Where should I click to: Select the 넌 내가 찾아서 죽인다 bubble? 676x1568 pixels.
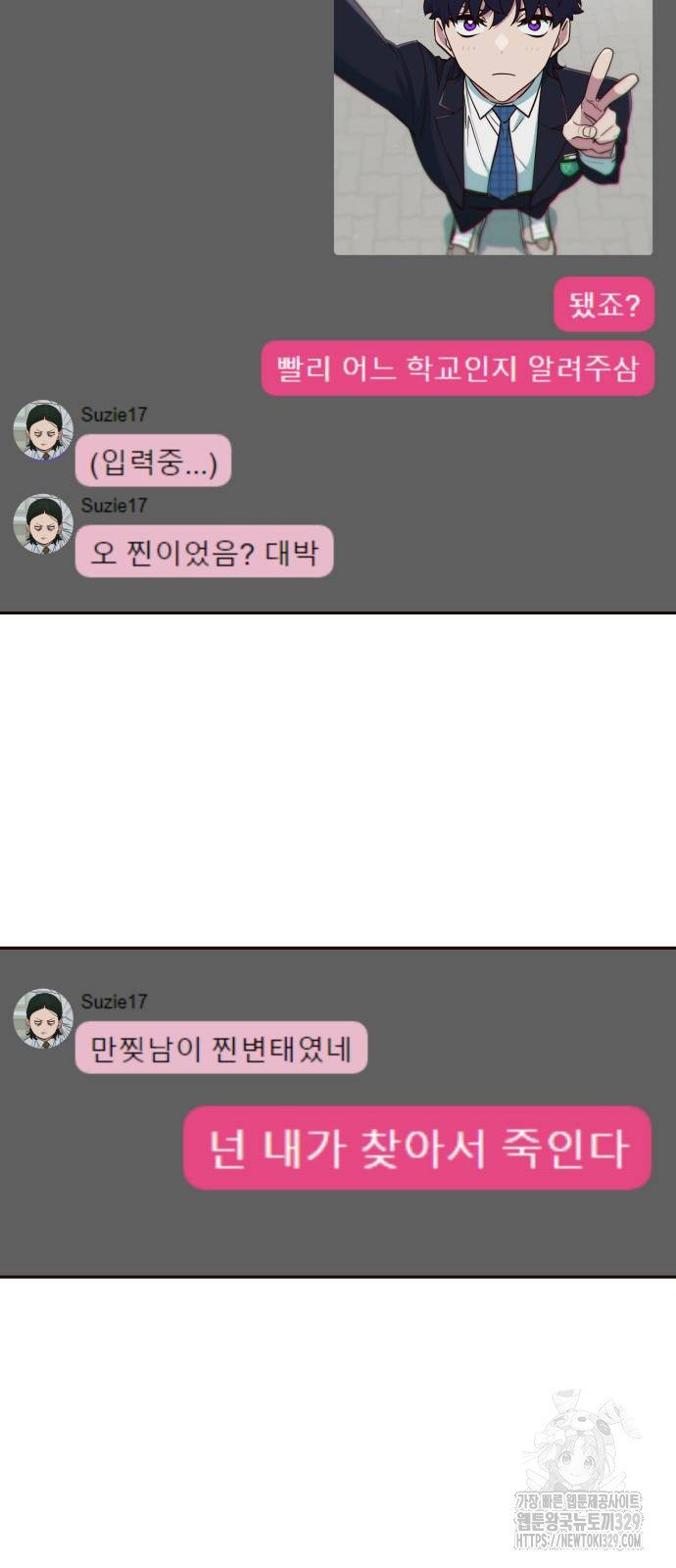[x=417, y=1148]
